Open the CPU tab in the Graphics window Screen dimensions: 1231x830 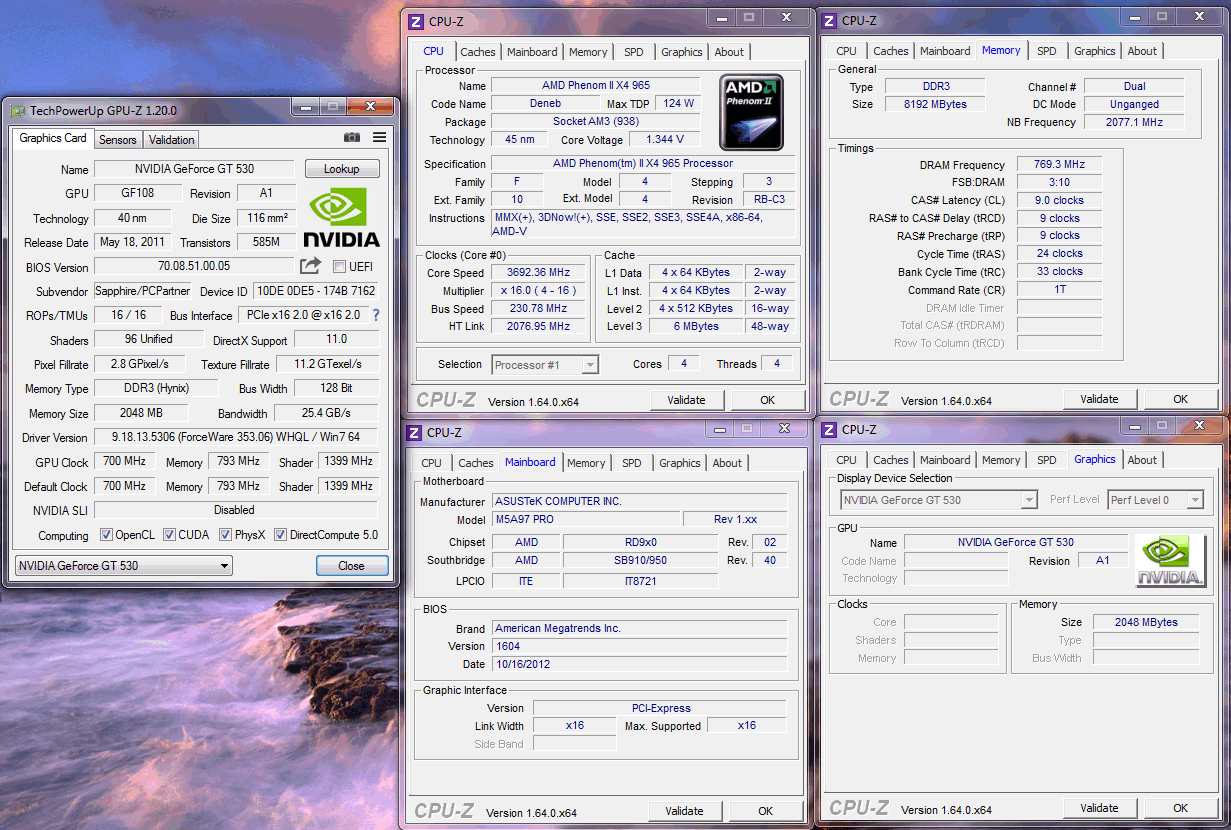[846, 460]
